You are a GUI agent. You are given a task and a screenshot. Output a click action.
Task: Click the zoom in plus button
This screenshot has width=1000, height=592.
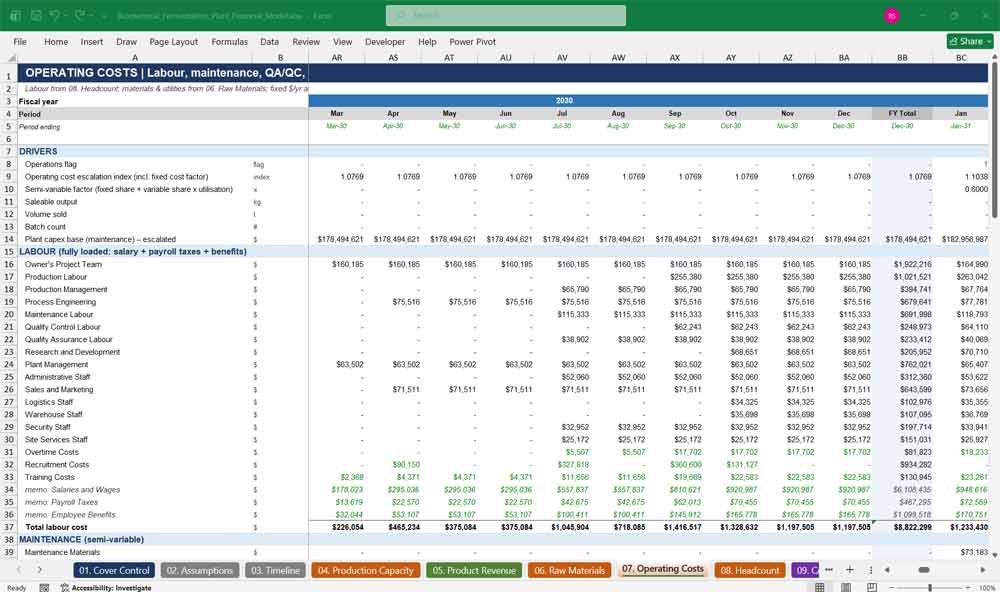(x=969, y=587)
